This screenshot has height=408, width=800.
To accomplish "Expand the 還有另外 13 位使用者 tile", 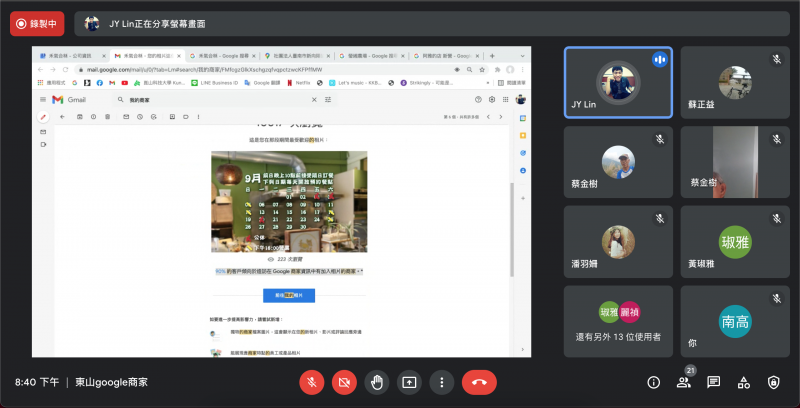I will coord(618,321).
